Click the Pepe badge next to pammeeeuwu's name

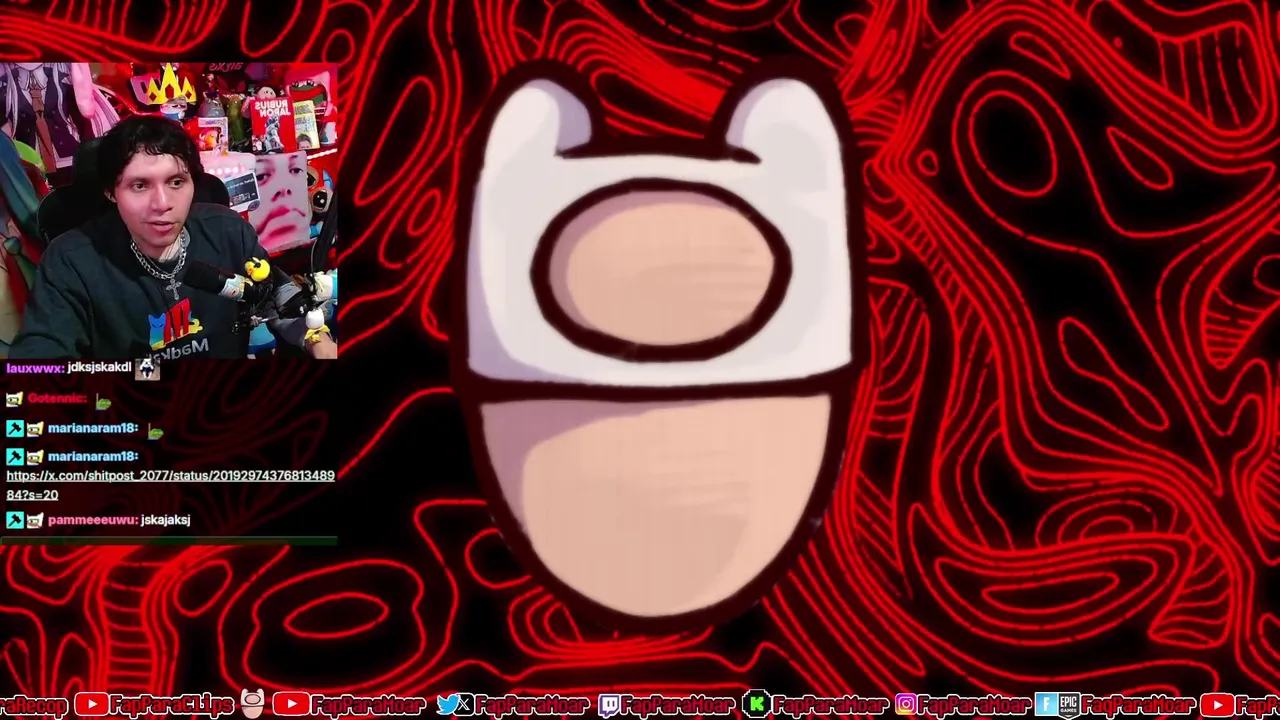pos(35,520)
